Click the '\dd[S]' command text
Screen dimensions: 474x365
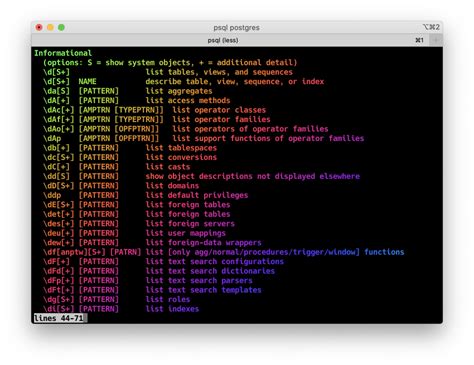click(56, 176)
